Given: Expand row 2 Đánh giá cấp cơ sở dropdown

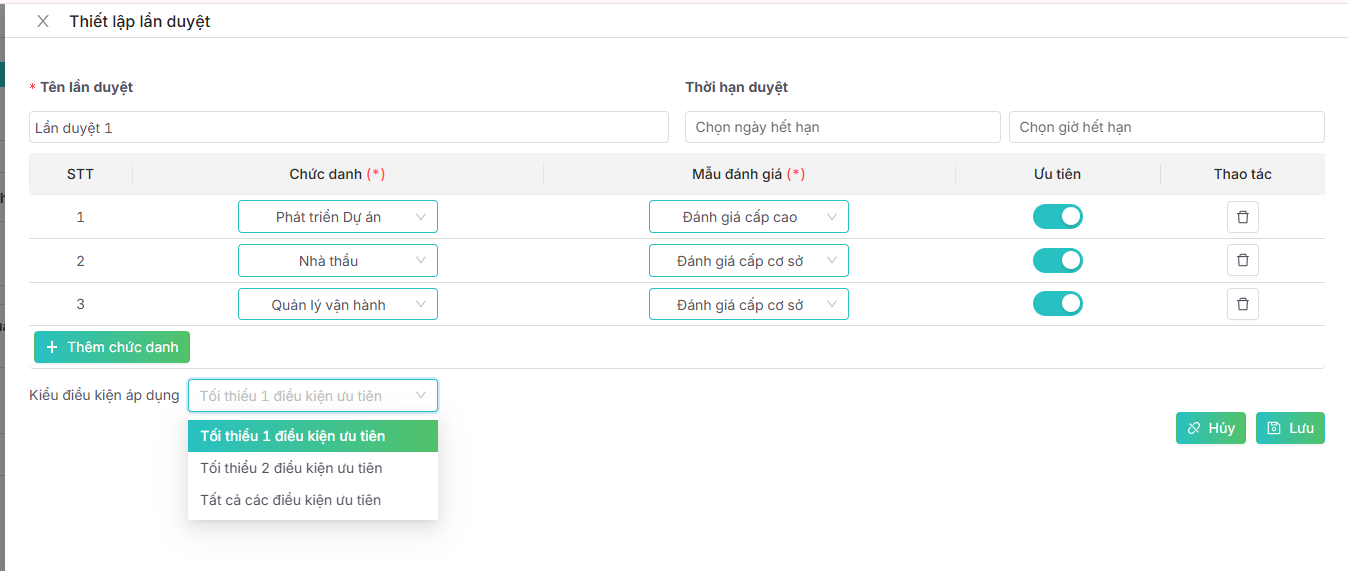Looking at the screenshot, I should (748, 261).
